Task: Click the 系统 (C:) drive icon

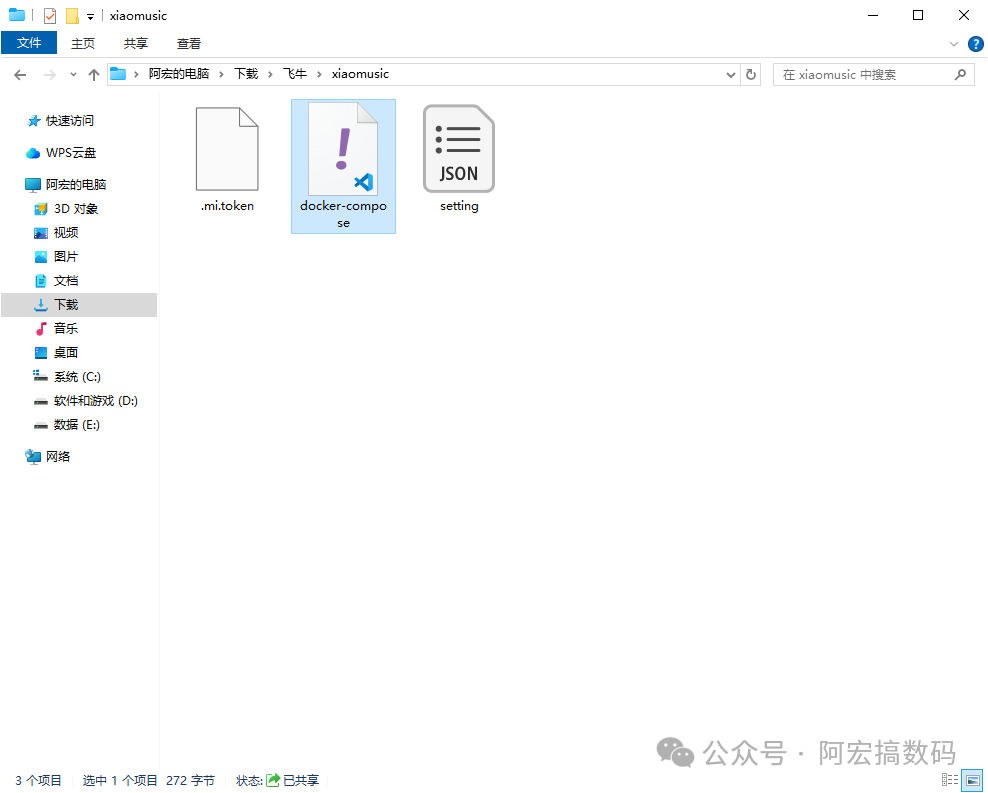Action: coord(40,376)
